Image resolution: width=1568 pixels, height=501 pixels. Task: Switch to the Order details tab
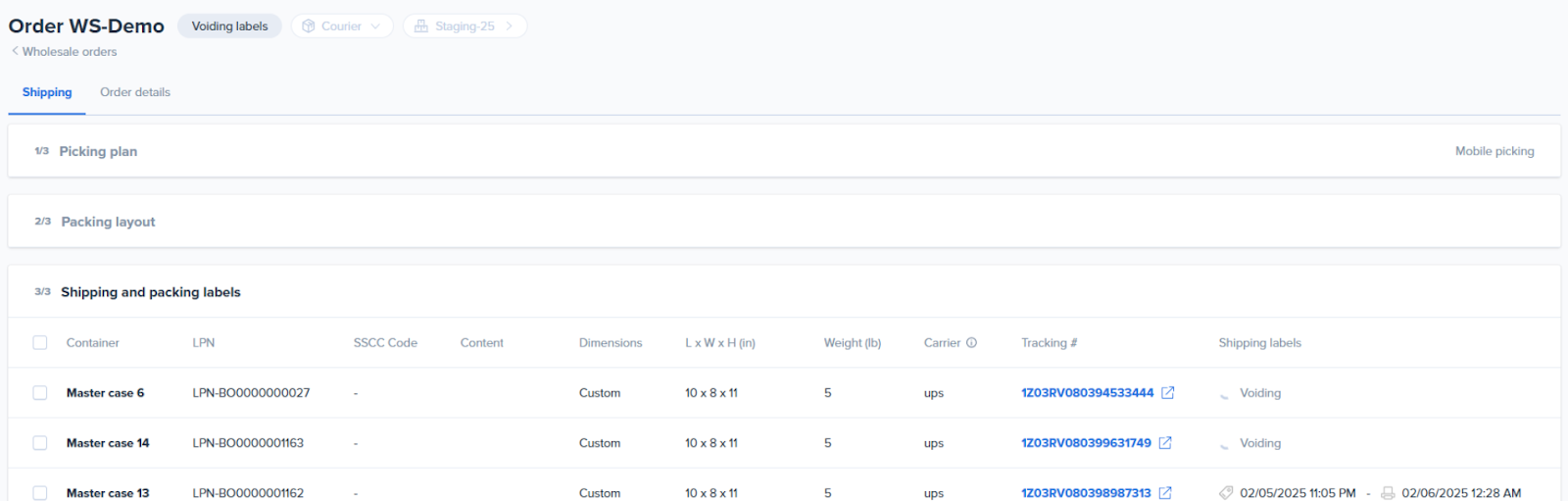(x=135, y=92)
